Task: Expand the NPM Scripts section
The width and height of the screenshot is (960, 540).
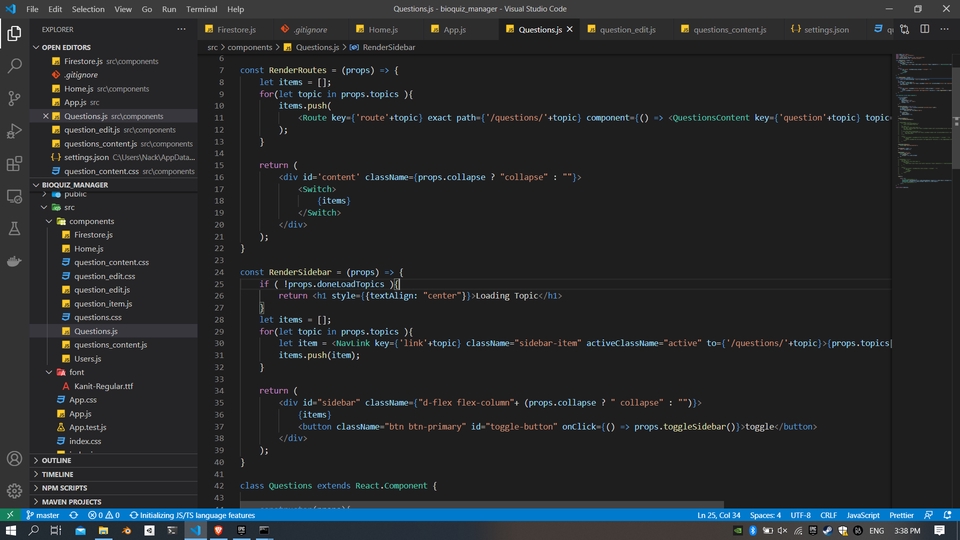Action: (113, 488)
